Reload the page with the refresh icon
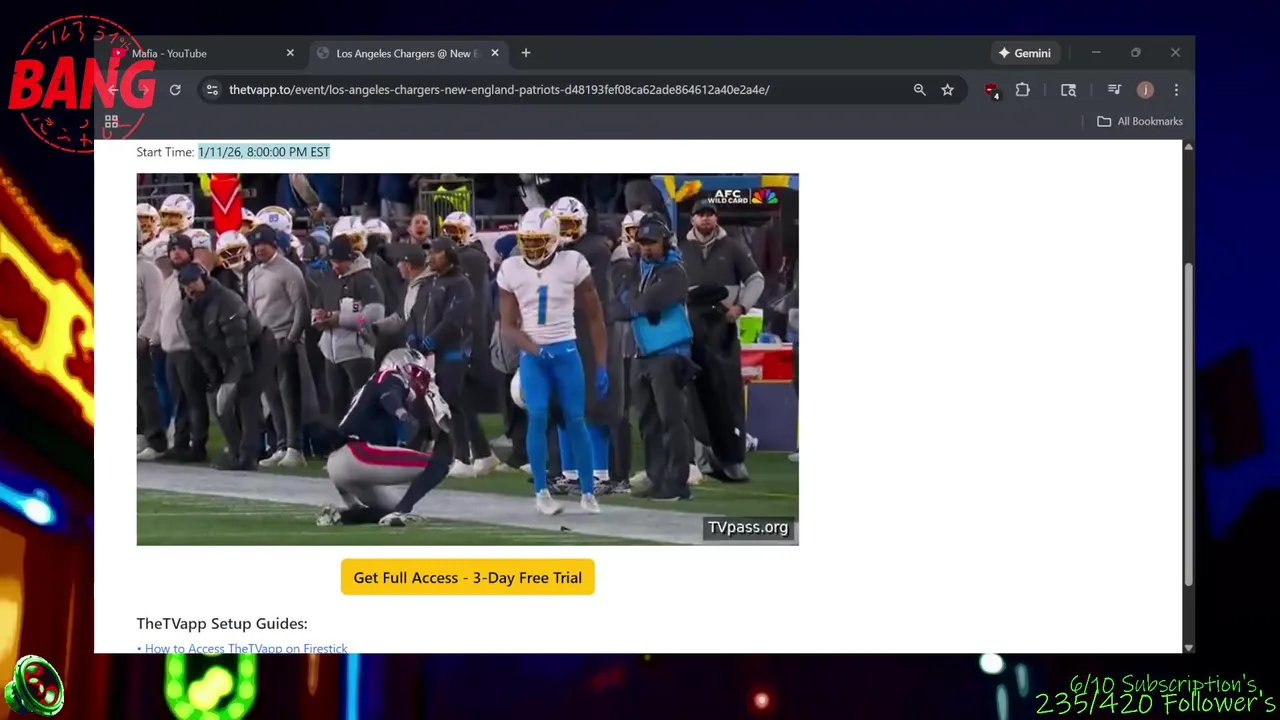Image resolution: width=1280 pixels, height=720 pixels. click(x=175, y=90)
